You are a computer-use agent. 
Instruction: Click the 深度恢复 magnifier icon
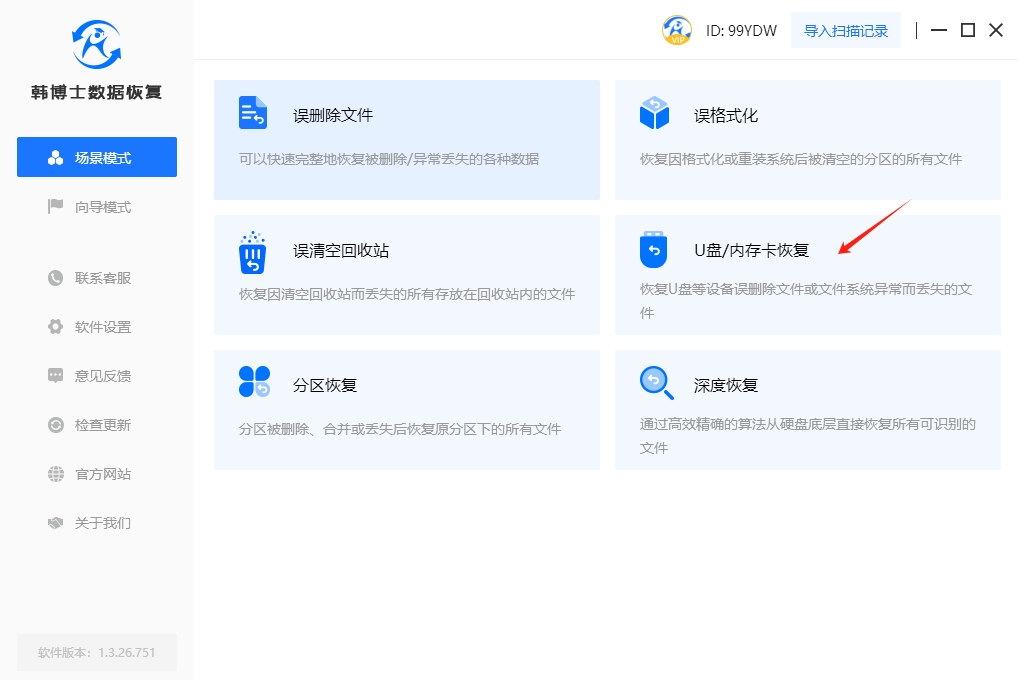[654, 382]
